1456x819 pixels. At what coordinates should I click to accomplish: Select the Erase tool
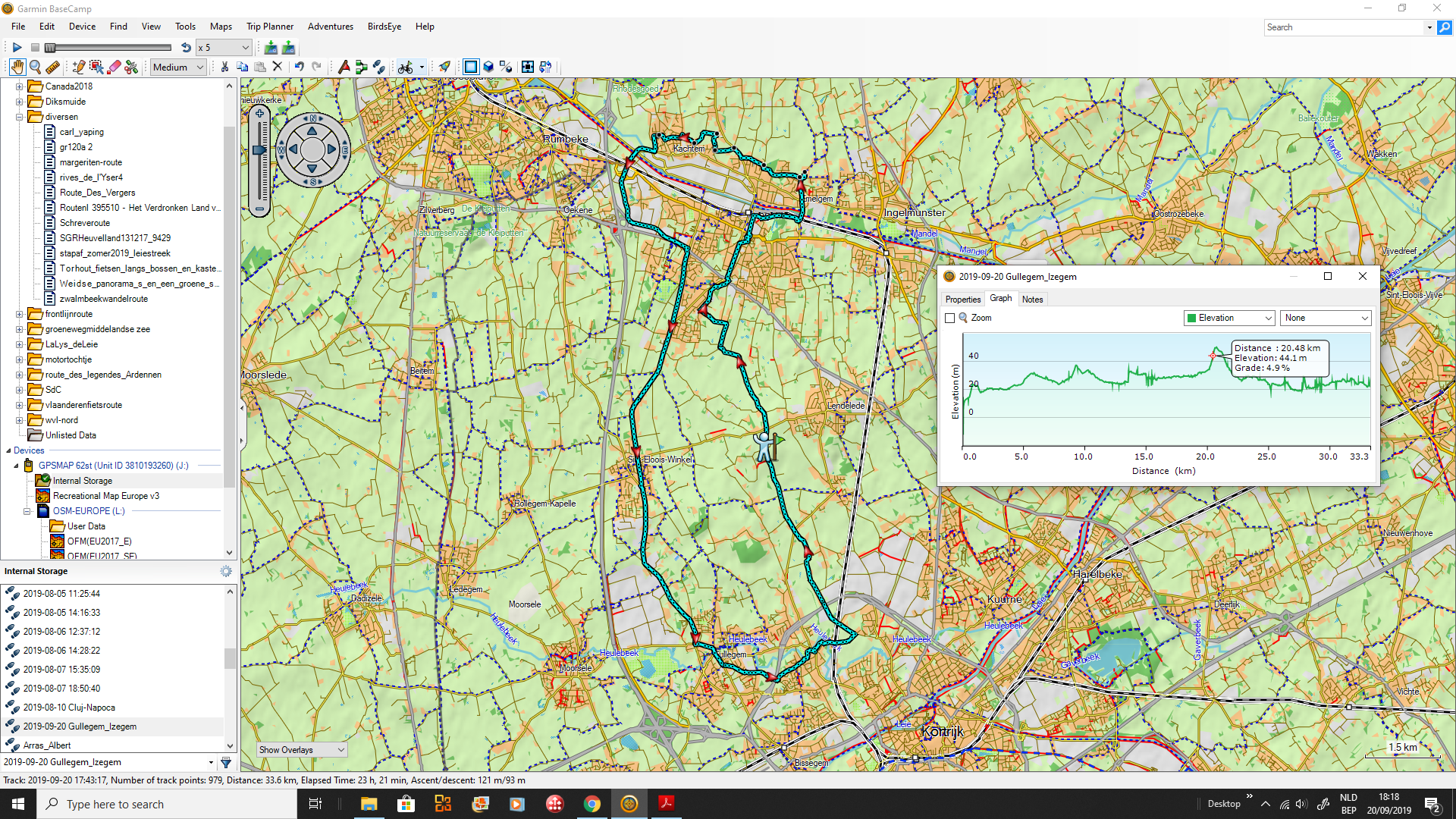114,67
